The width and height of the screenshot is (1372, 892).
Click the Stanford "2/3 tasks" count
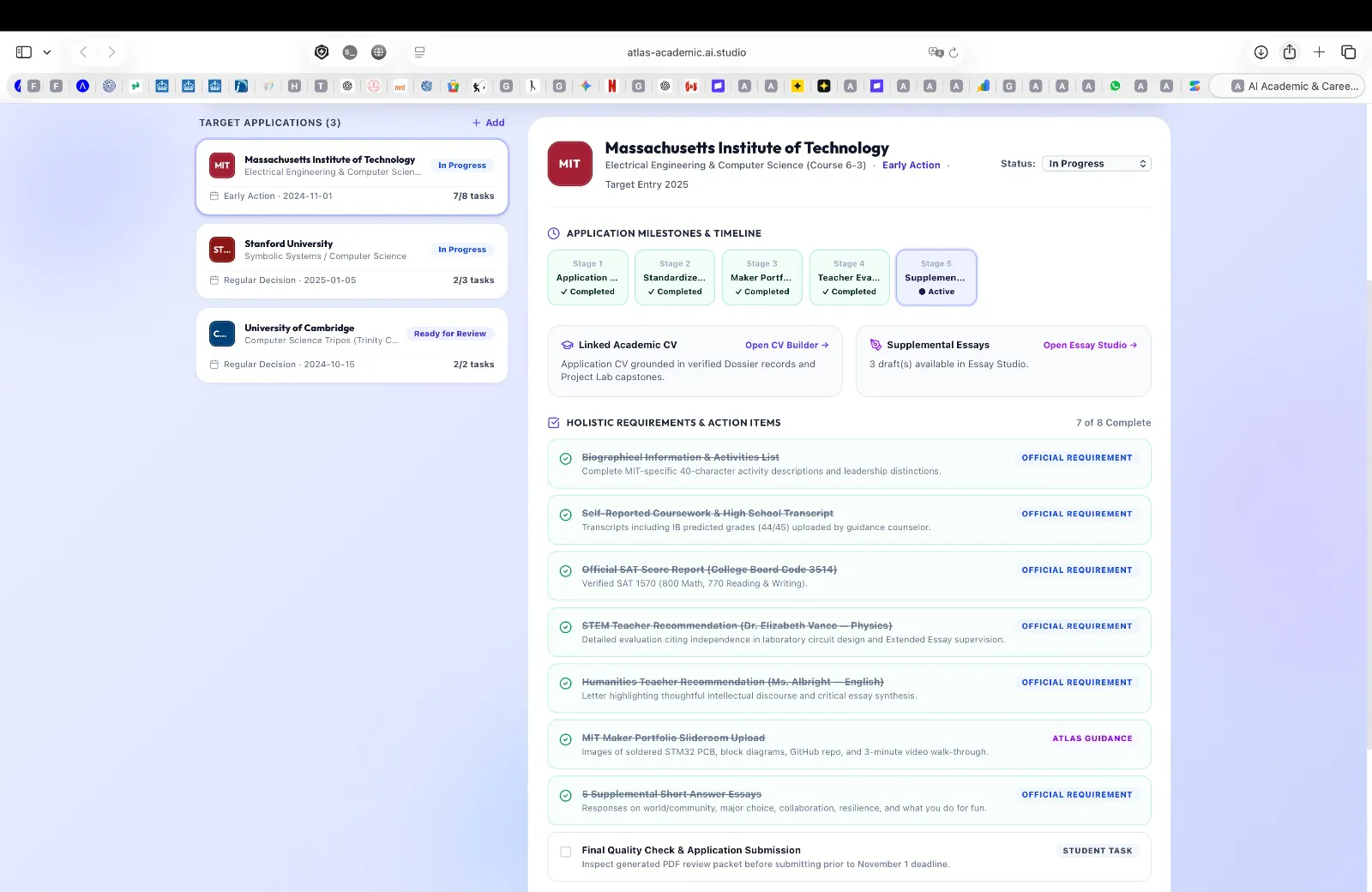473,280
